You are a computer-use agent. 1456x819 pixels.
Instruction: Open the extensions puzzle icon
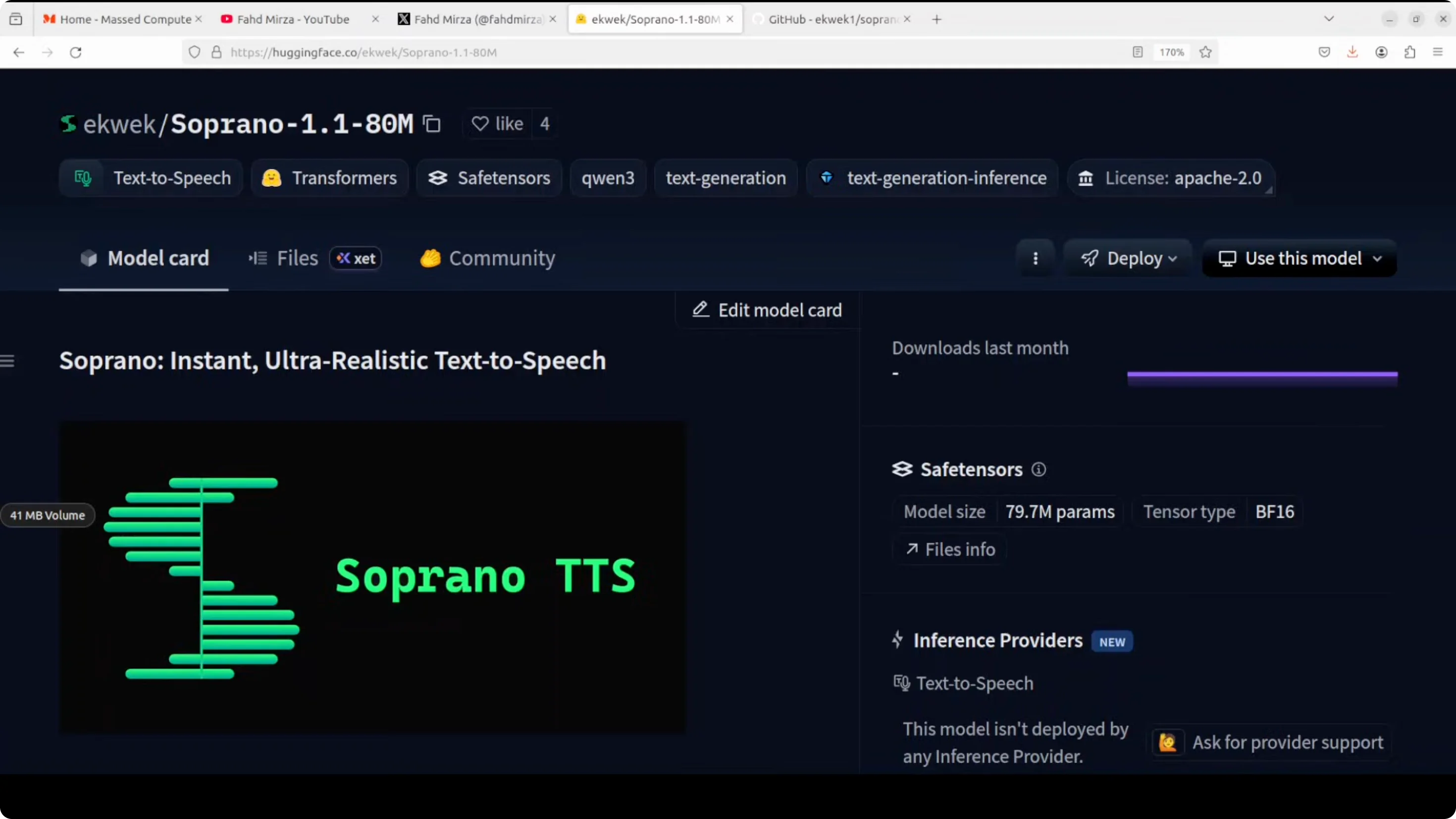[x=1409, y=52]
